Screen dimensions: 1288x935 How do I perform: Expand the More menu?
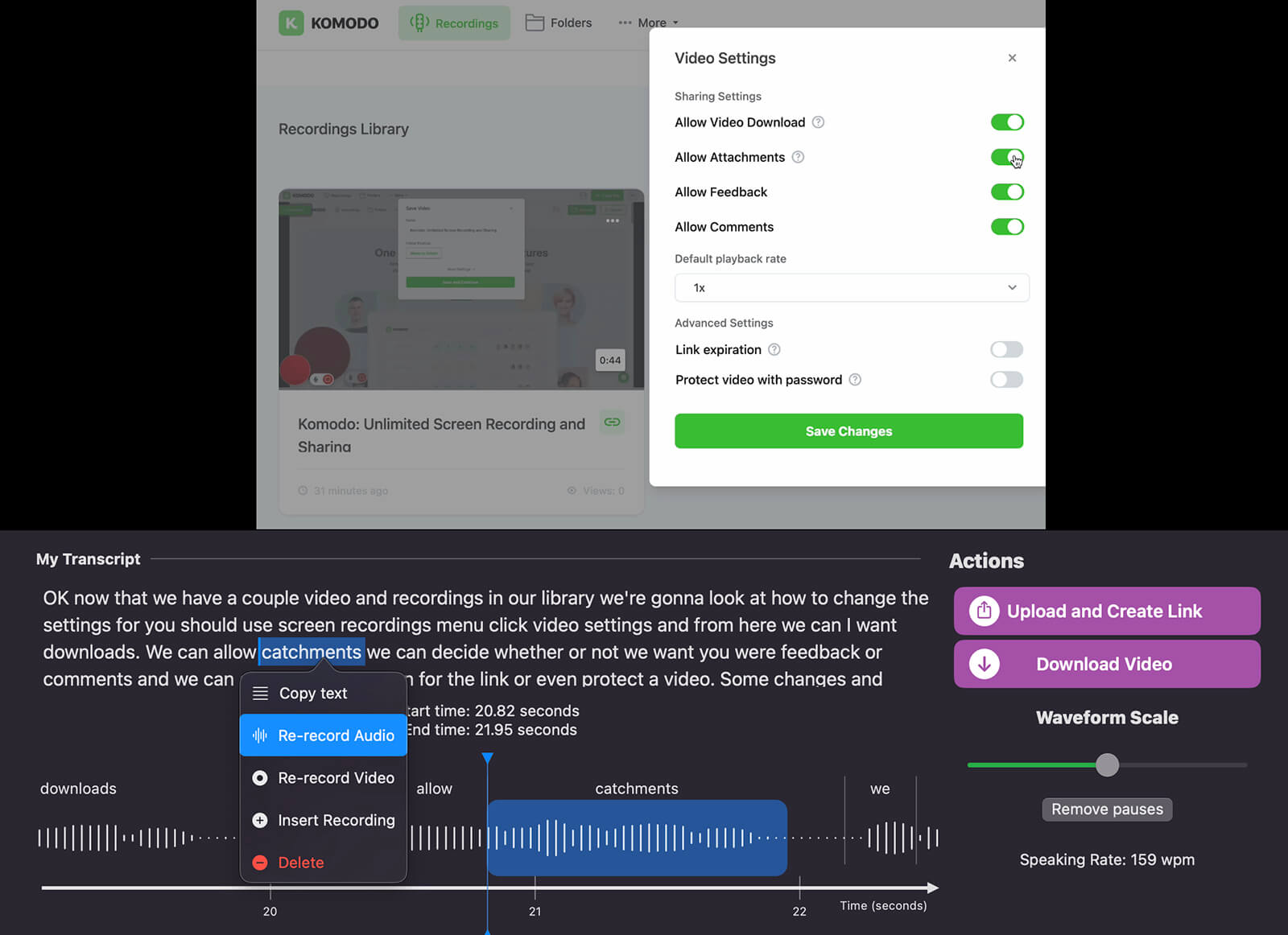click(x=649, y=23)
